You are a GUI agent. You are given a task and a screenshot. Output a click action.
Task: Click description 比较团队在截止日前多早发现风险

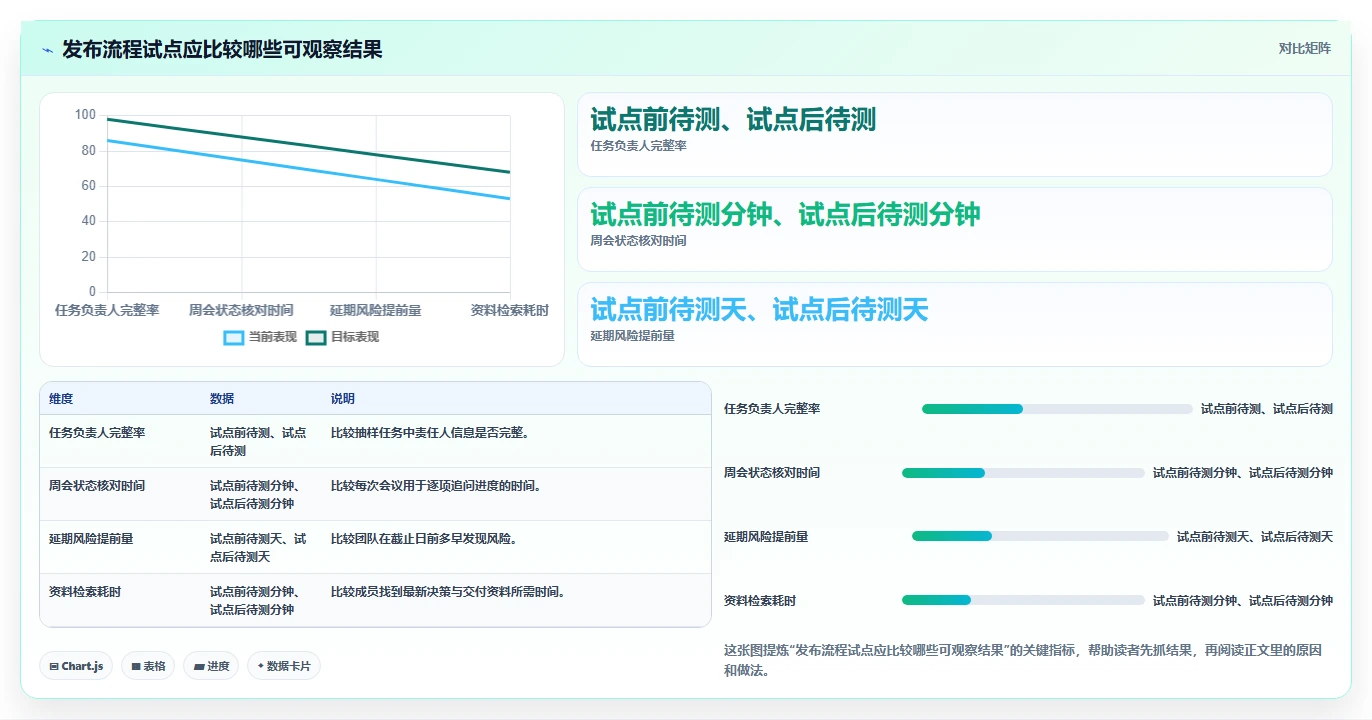[x=424, y=539]
